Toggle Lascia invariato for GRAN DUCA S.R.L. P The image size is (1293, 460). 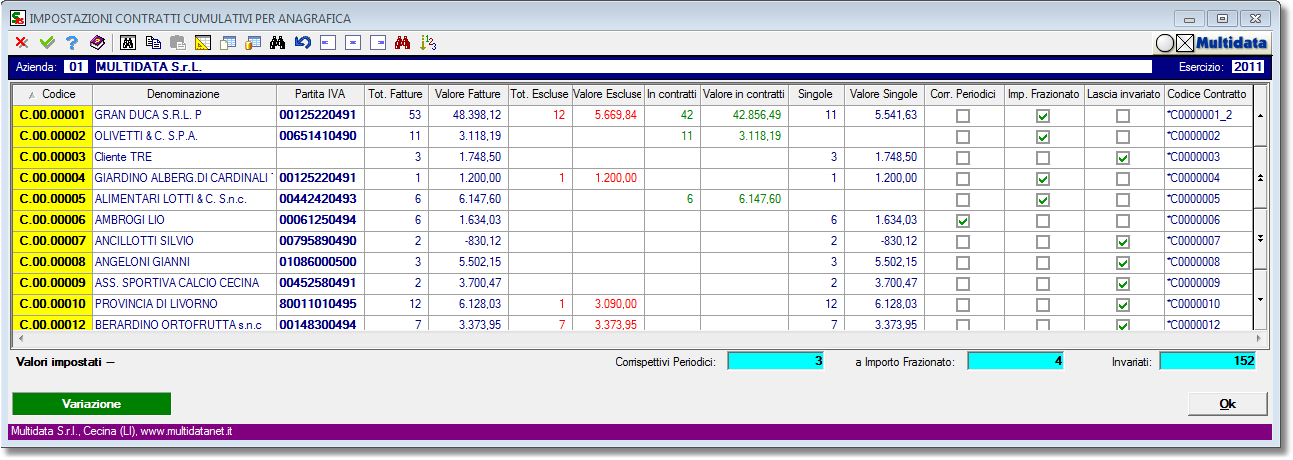tap(1123, 116)
